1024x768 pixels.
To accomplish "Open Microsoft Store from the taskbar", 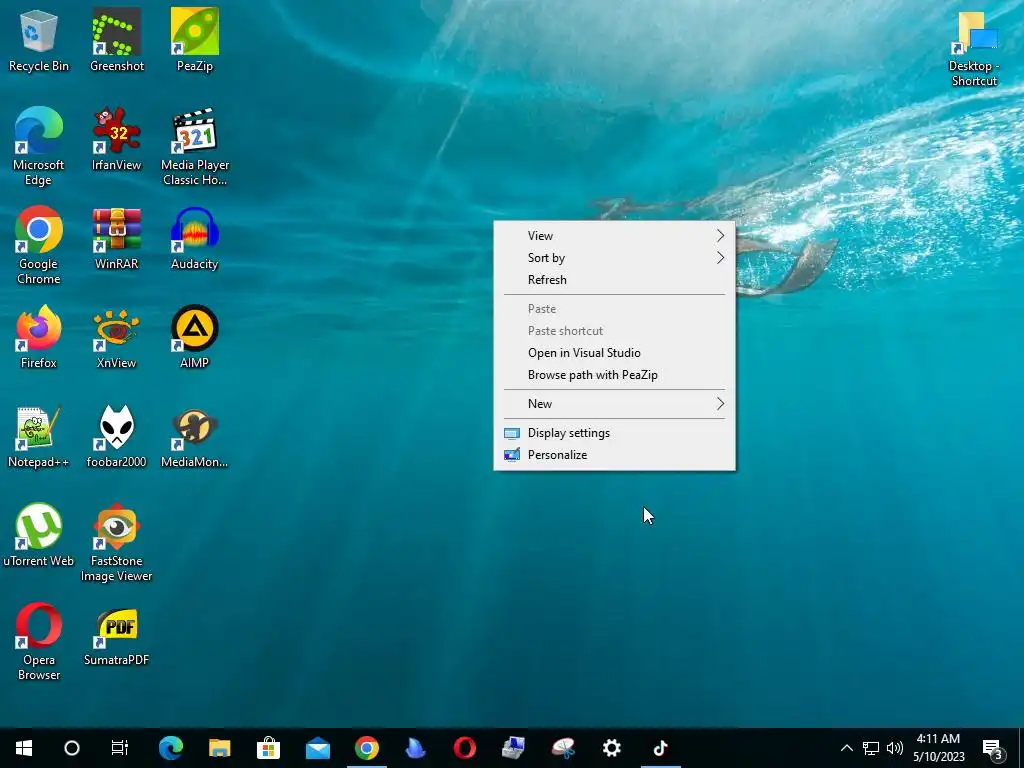I will point(268,748).
